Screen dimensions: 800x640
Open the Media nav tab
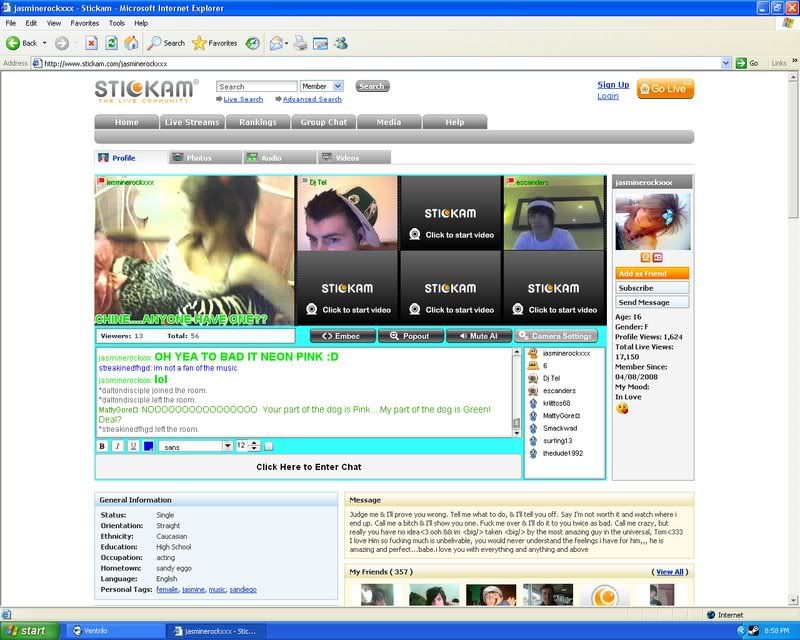pos(389,122)
